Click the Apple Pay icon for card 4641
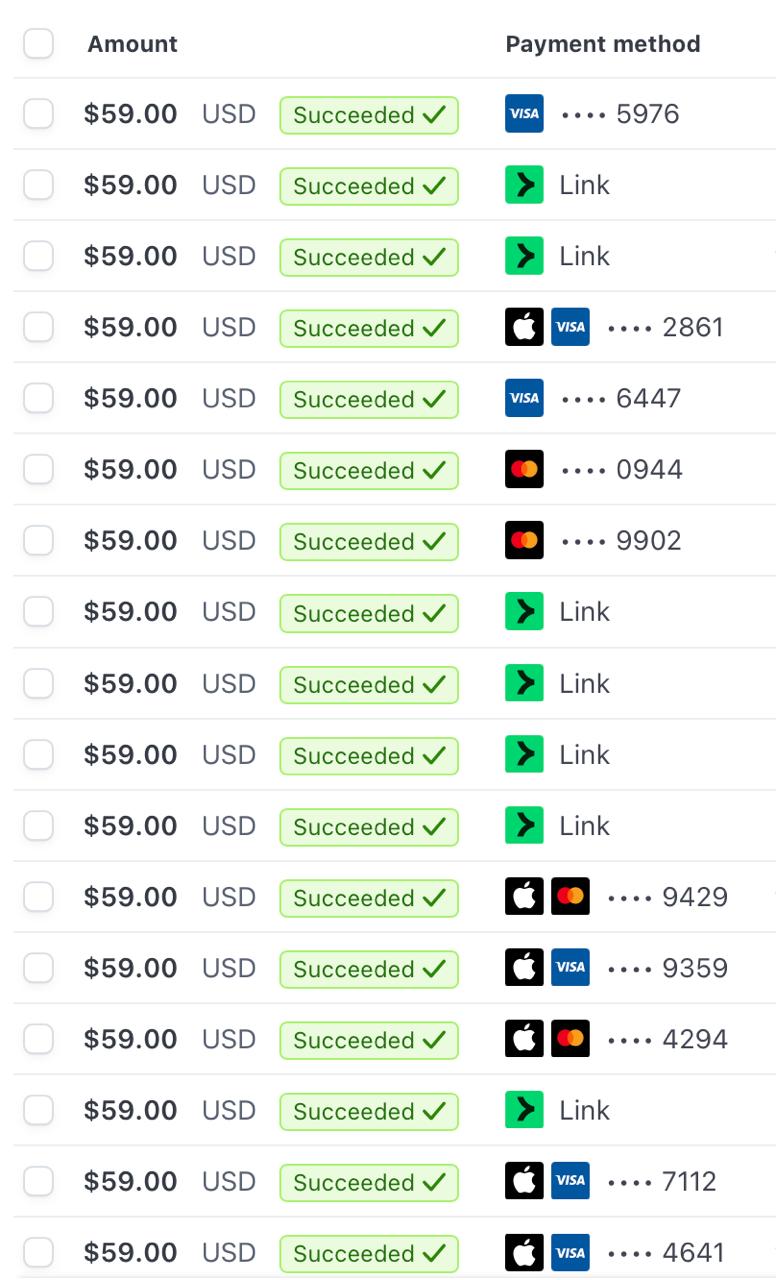The image size is (776, 1280). click(524, 1252)
